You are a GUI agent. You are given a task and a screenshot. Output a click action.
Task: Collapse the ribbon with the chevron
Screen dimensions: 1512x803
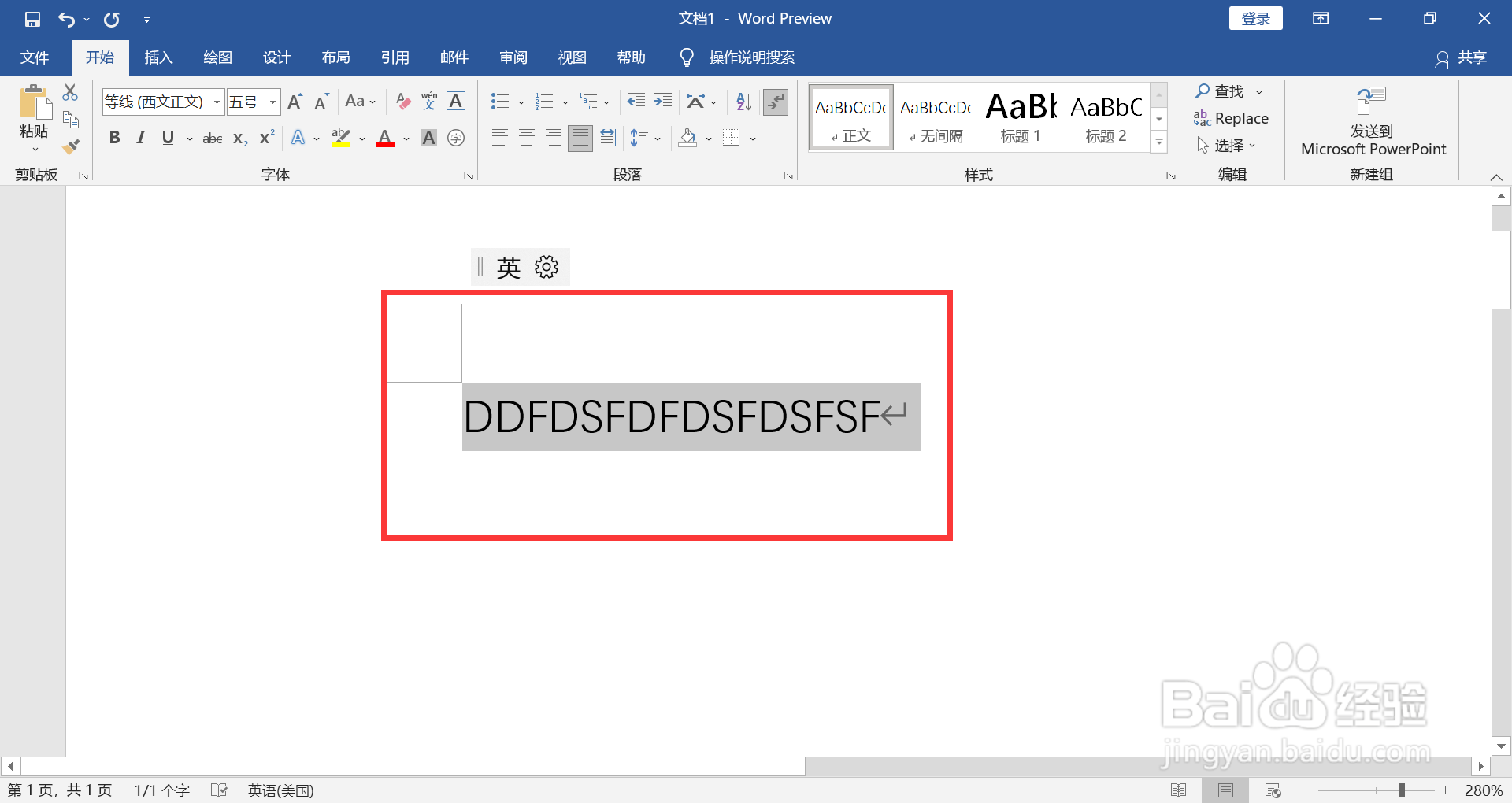(x=1497, y=176)
